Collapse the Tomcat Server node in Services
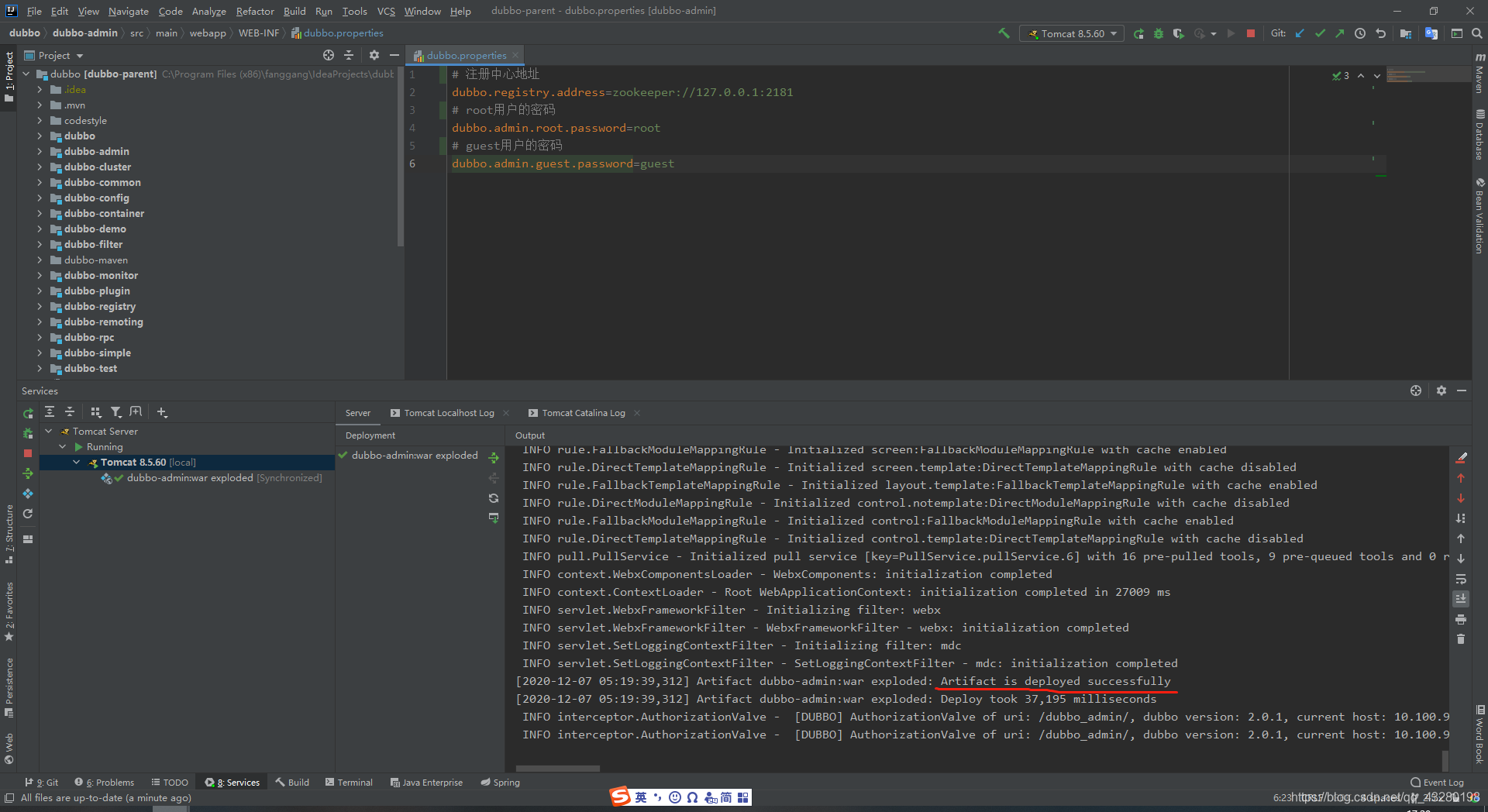Screen dimensions: 1488x812 pyautogui.click(x=49, y=431)
